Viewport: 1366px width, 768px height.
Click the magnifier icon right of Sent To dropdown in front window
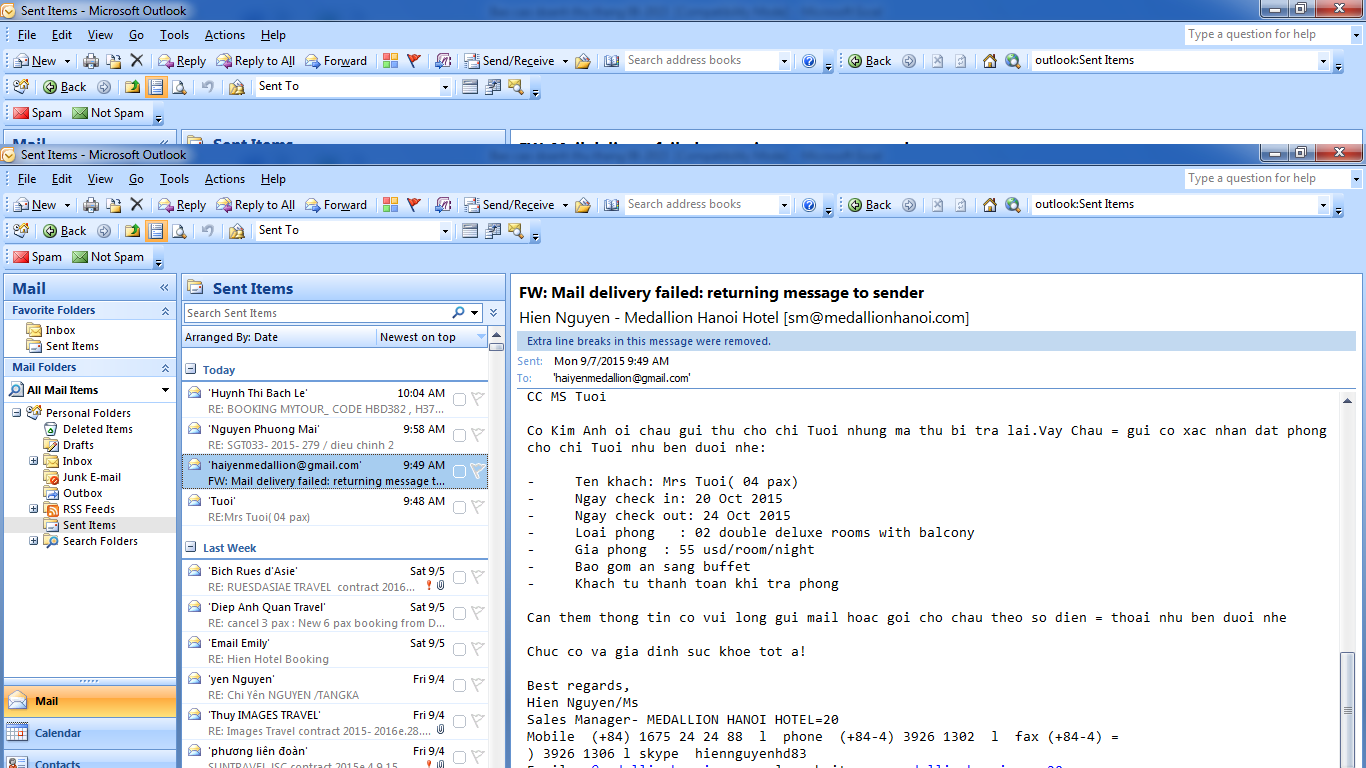click(x=516, y=231)
